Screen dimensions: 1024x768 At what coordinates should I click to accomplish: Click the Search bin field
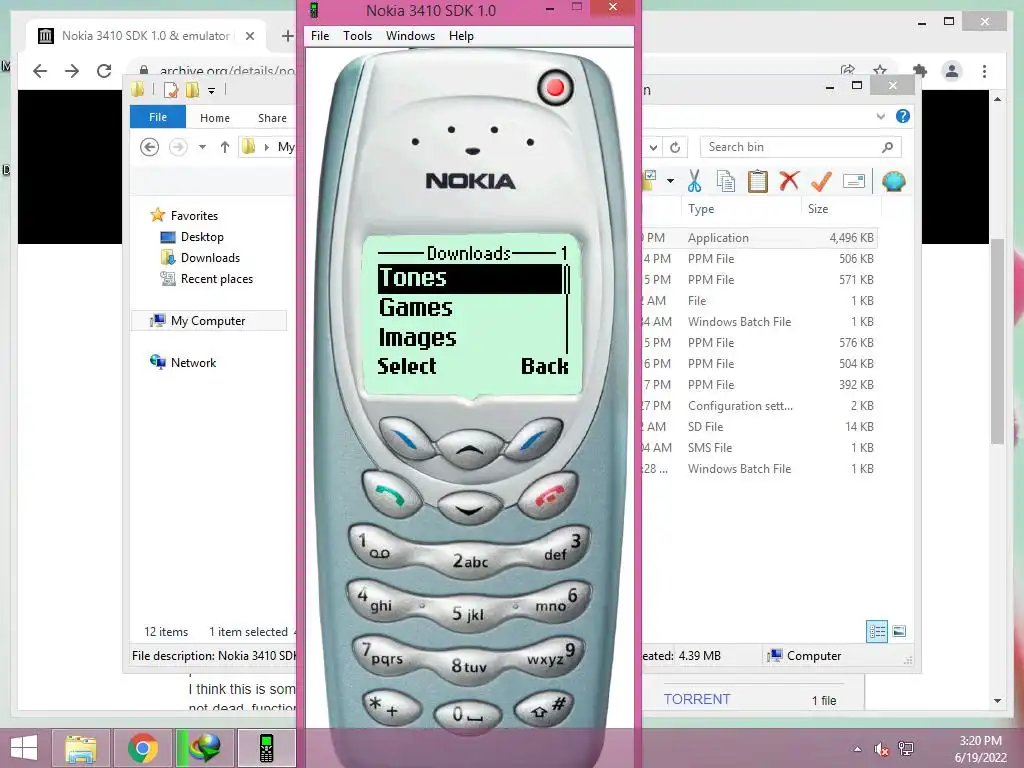point(801,147)
